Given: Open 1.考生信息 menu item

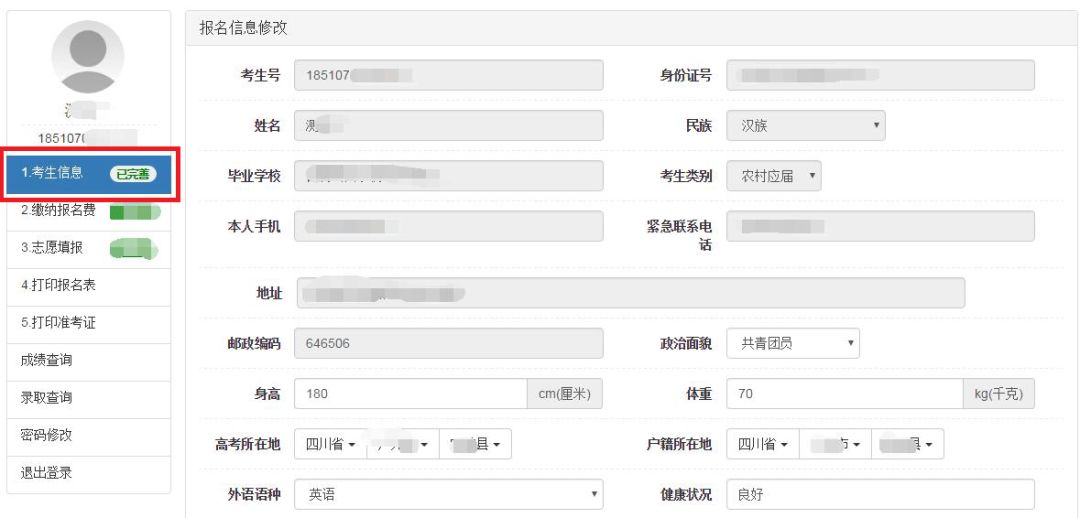Looking at the screenshot, I should pyautogui.click(x=89, y=174).
